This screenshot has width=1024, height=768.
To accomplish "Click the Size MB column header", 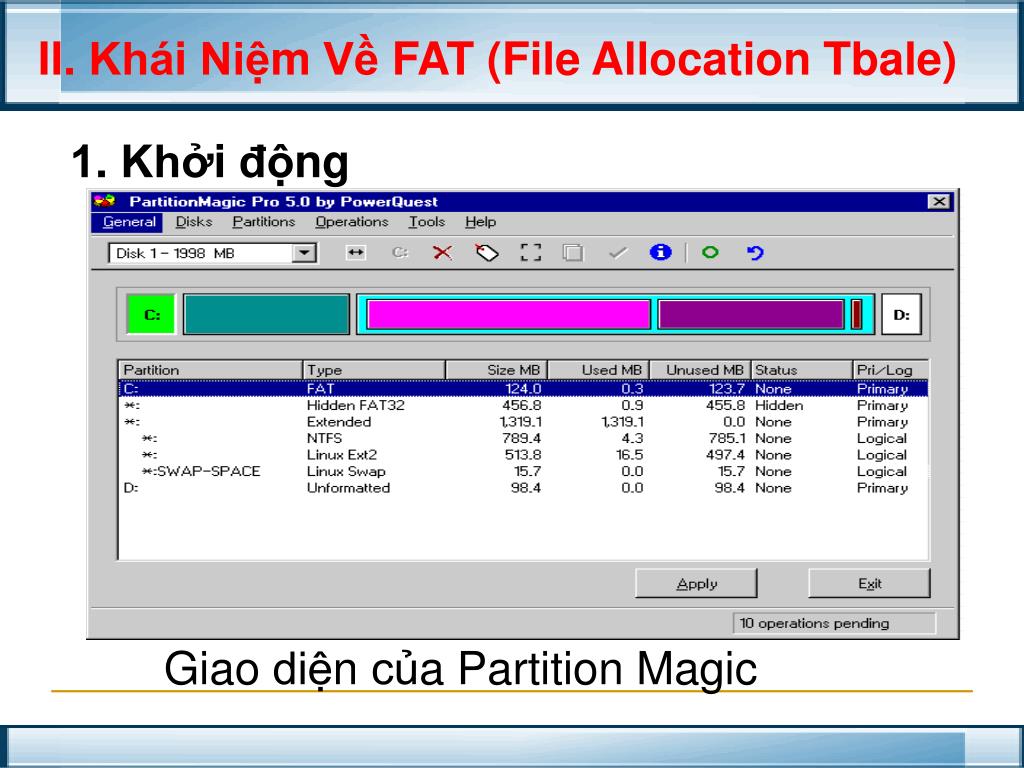I will [496, 370].
